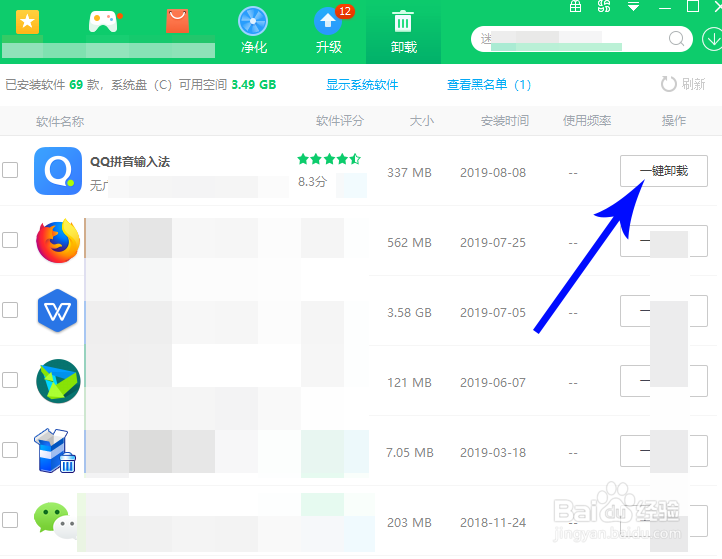722x559 pixels.
Task: Switch to the 净化 tab
Action: (x=253, y=31)
